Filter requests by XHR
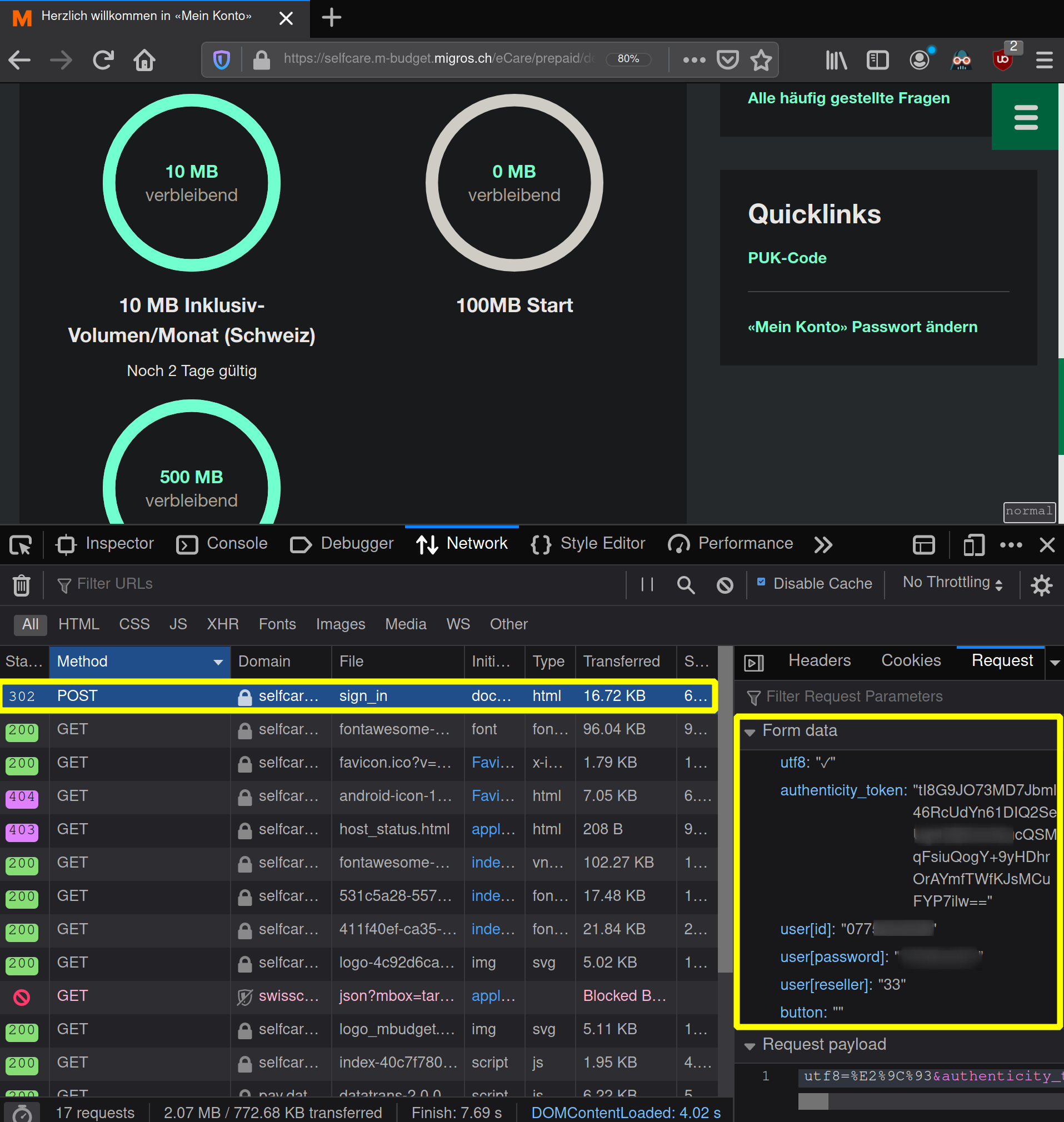Viewport: 1064px width, 1122px height. (x=223, y=625)
